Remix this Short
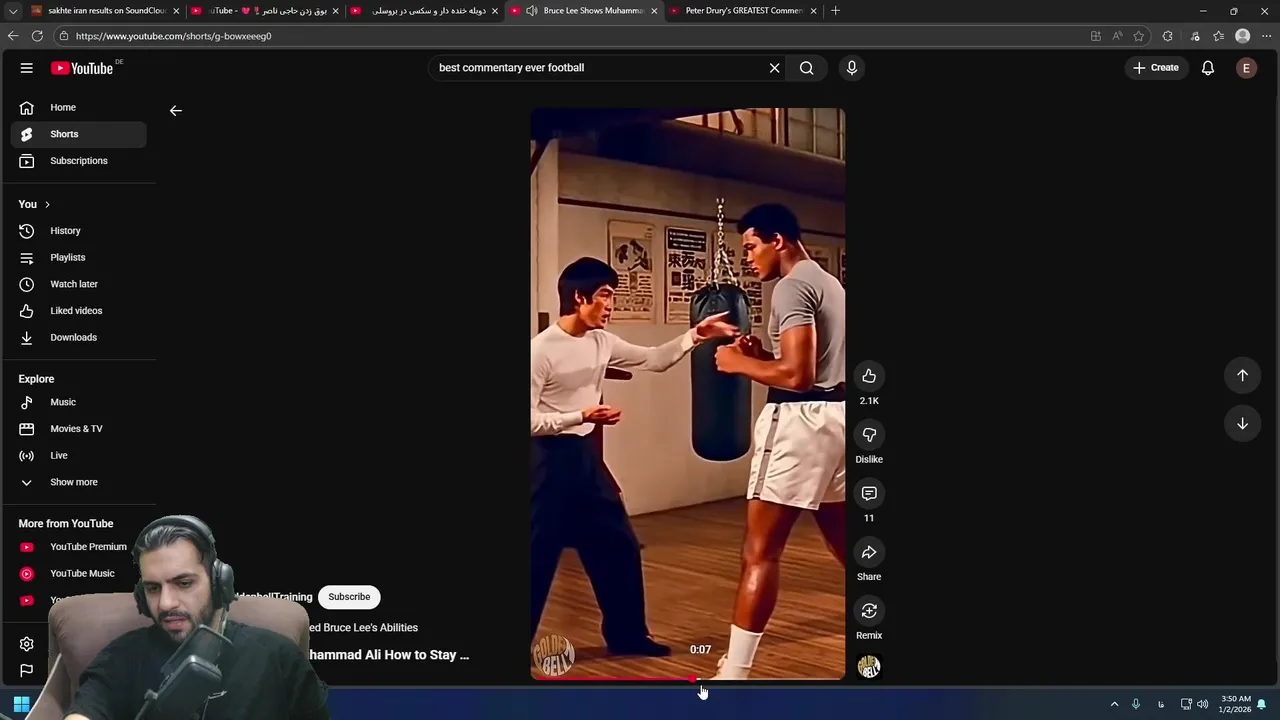The image size is (1280, 720). (x=869, y=611)
